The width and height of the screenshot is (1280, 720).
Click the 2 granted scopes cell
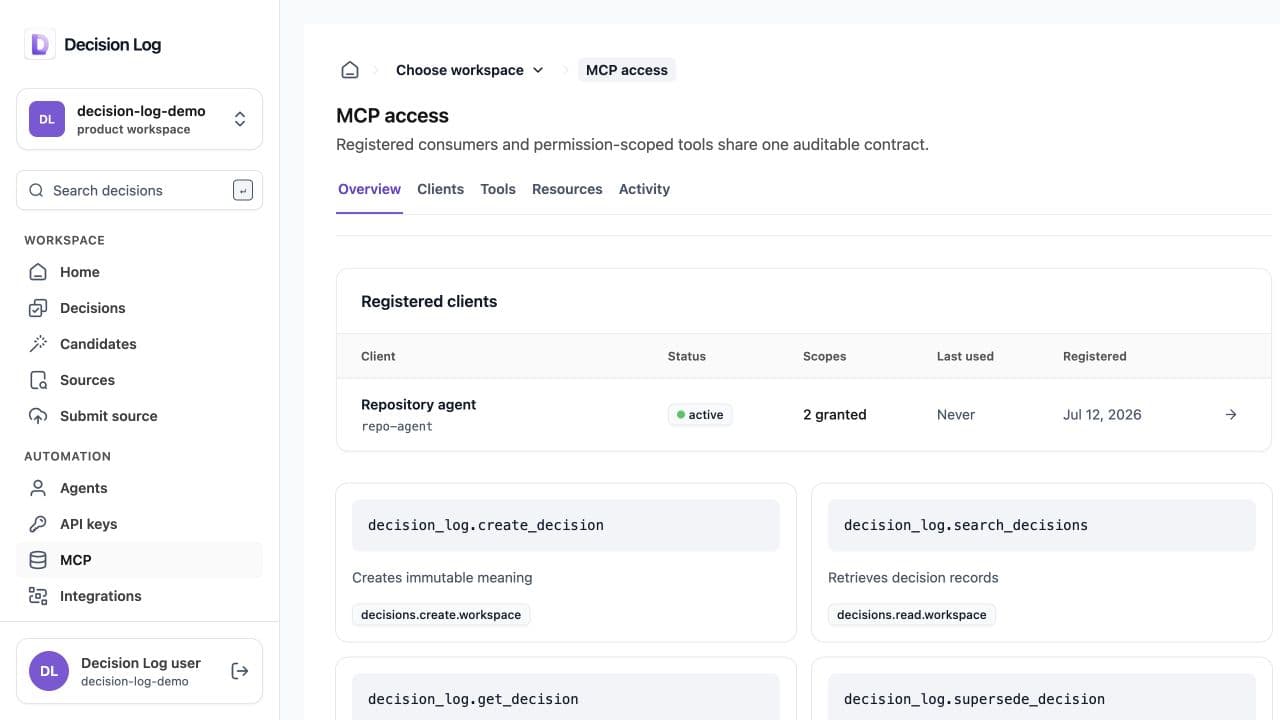(x=835, y=415)
